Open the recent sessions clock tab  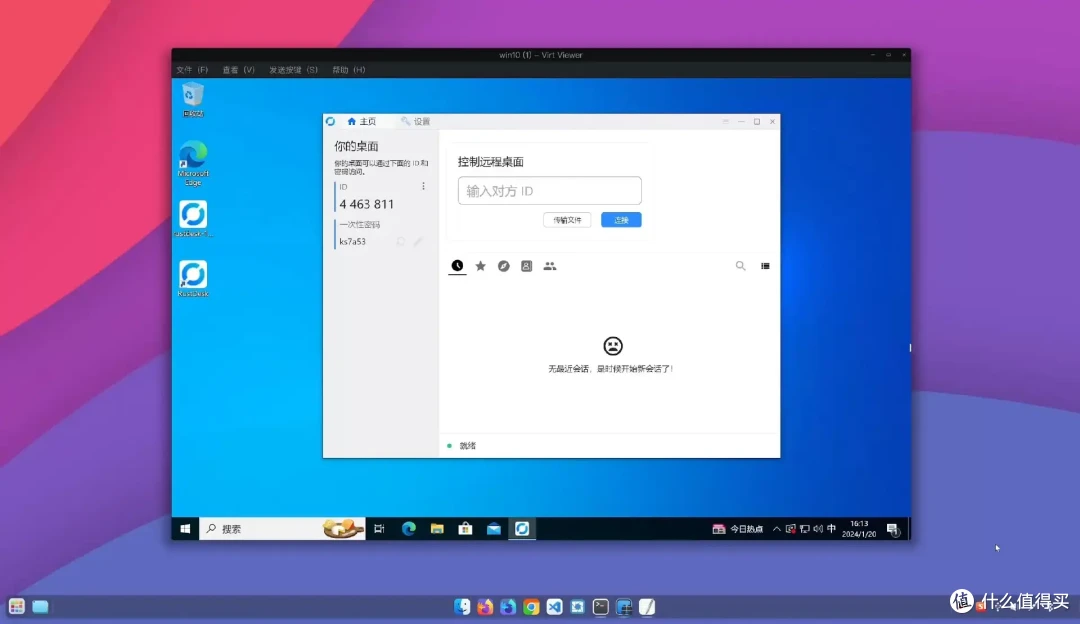click(457, 266)
